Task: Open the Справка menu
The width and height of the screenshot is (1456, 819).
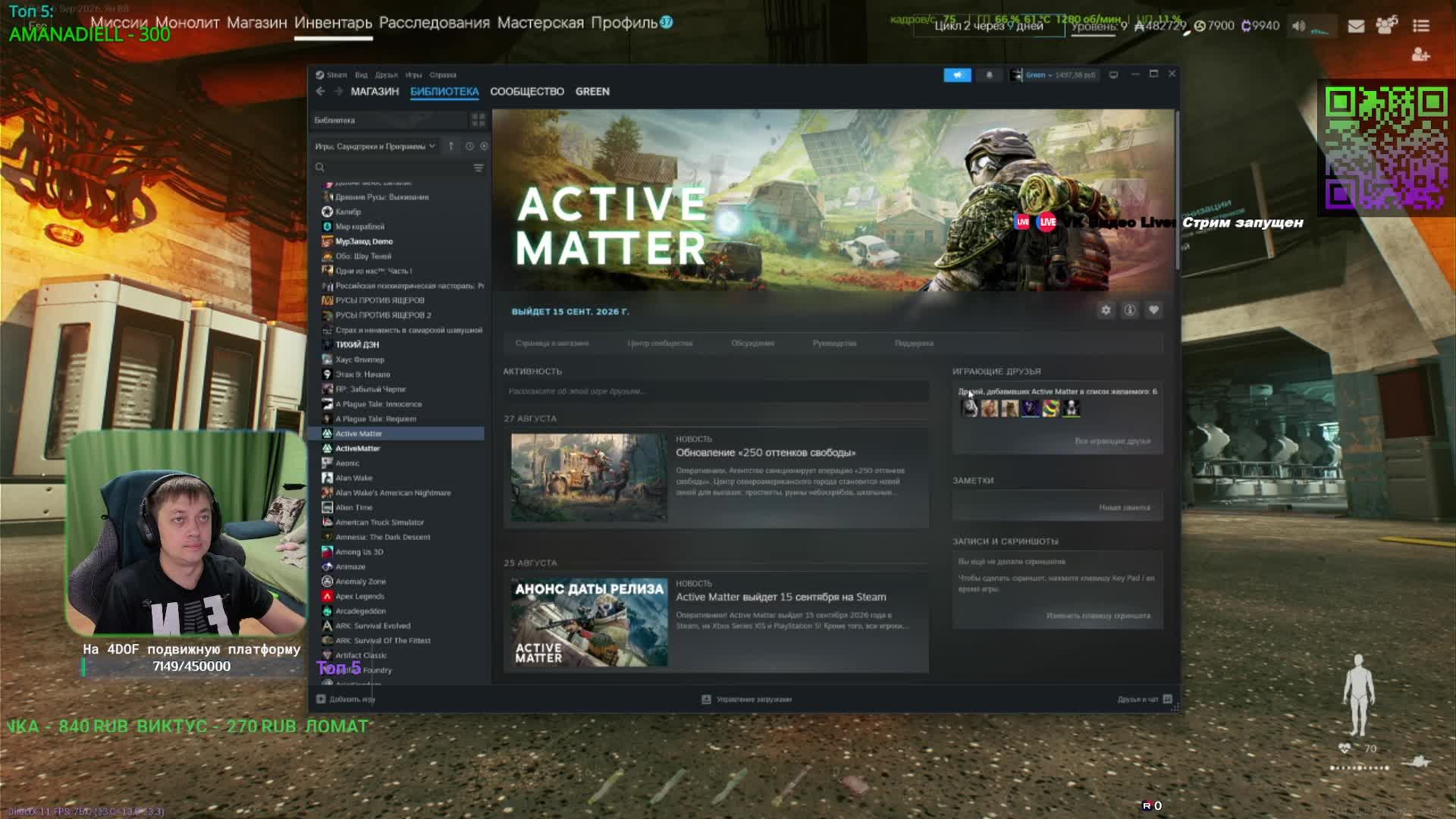Action: point(443,75)
